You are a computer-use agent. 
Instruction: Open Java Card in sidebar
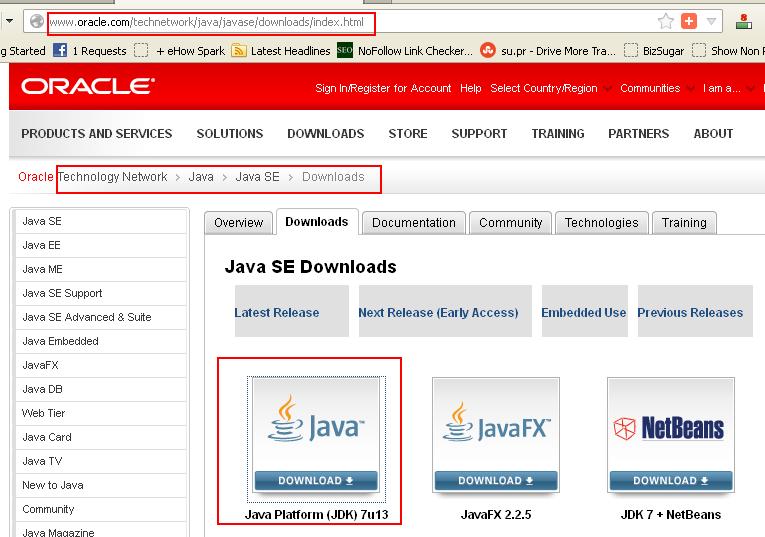pyautogui.click(x=101, y=437)
